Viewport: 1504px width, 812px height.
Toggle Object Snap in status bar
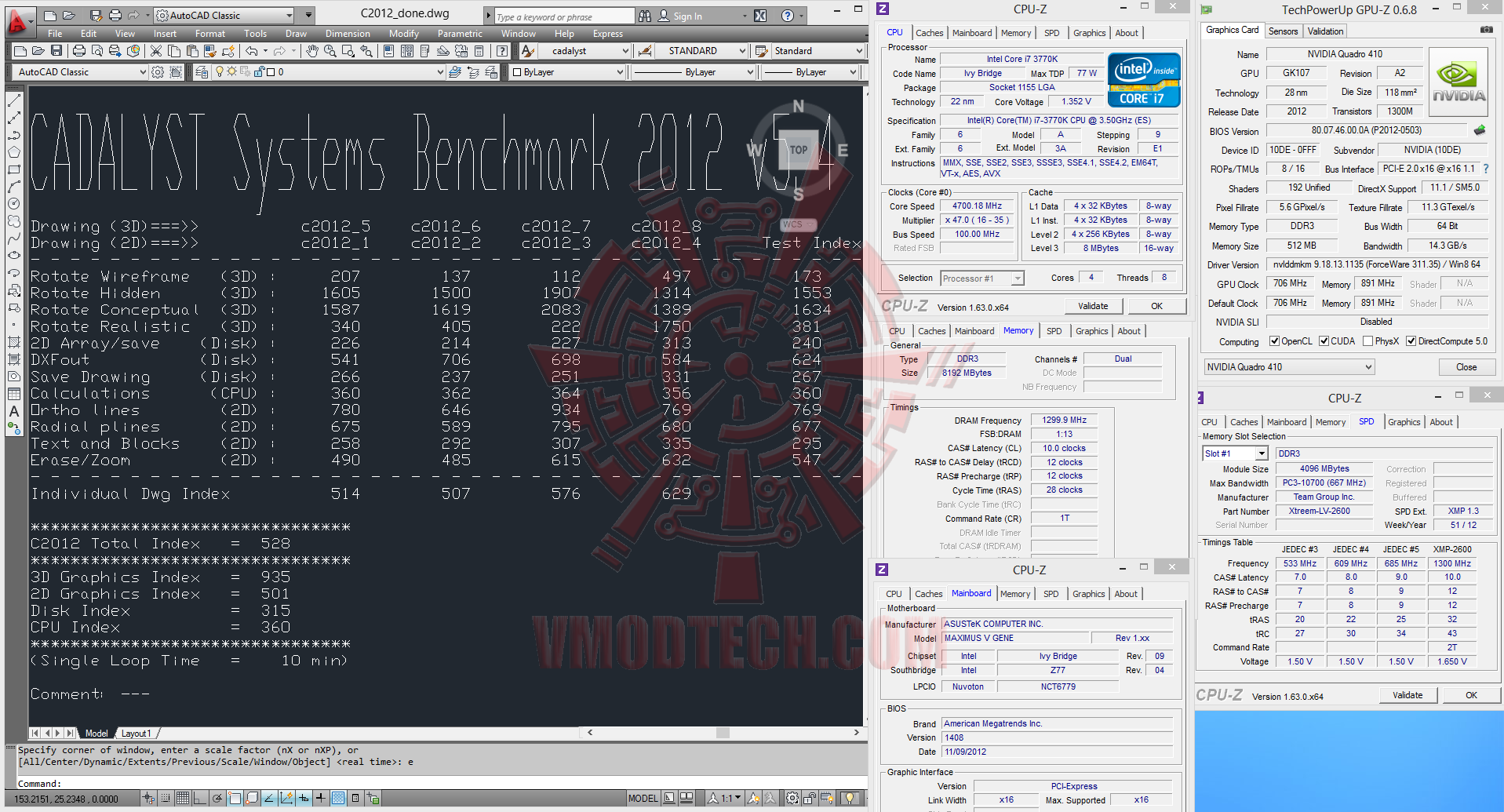click(x=235, y=799)
